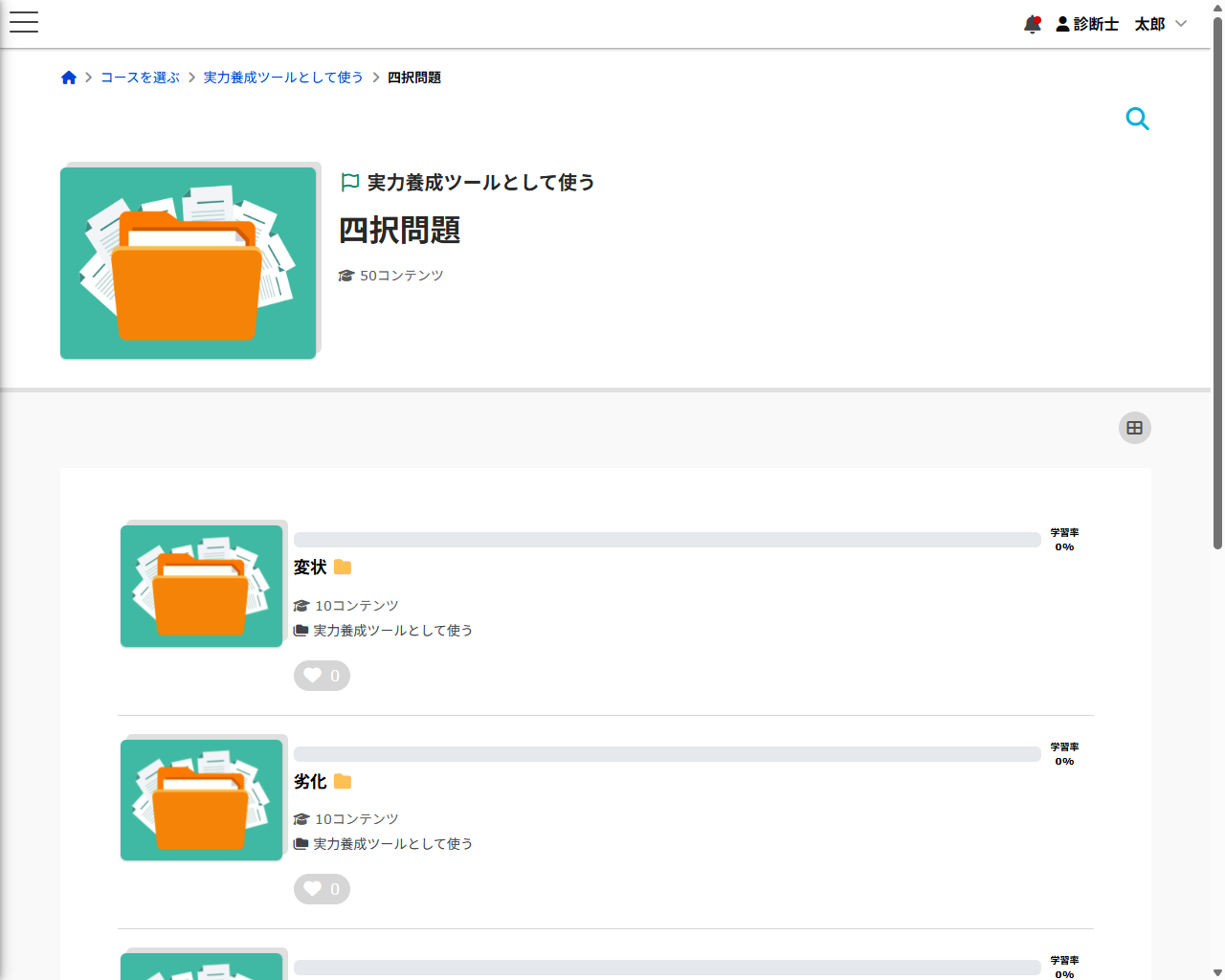
Task: Click the yellow folder icon beside 変状
Action: 343,567
